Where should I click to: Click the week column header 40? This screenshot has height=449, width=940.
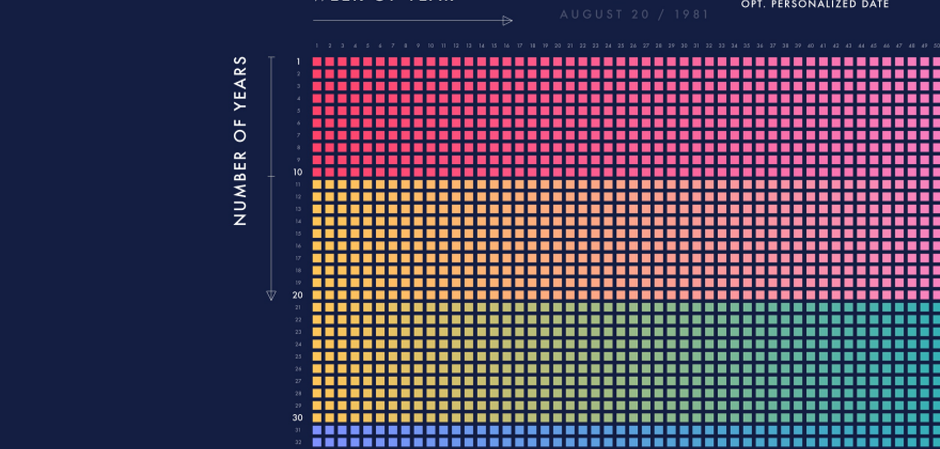(811, 46)
